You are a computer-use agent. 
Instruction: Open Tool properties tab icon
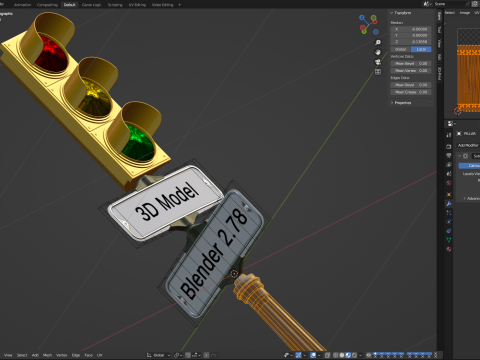[x=449, y=135]
